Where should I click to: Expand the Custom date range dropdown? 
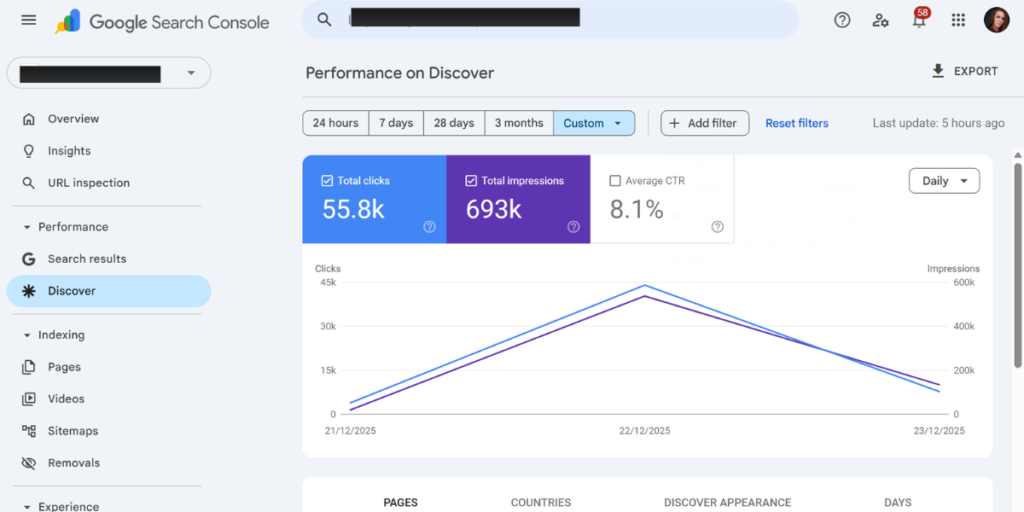[594, 123]
